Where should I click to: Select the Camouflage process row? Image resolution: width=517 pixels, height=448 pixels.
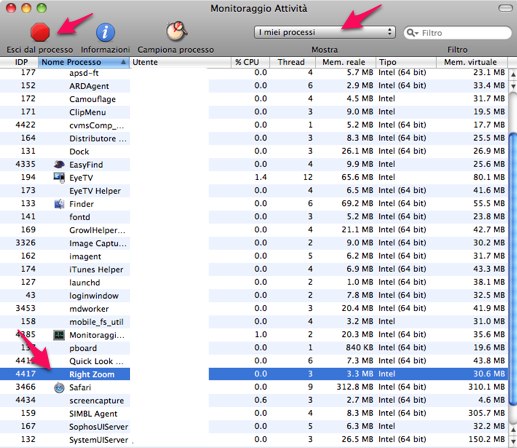(x=253, y=99)
